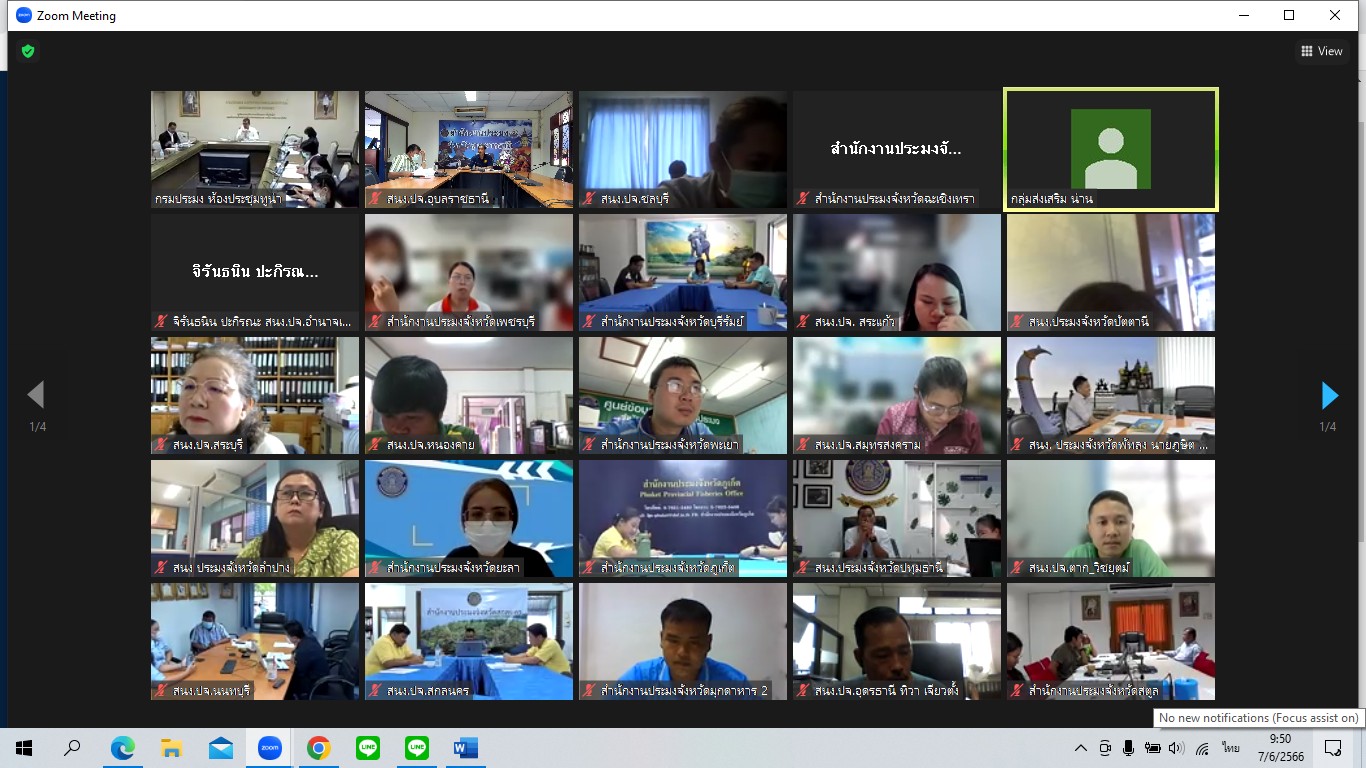Screen dimensions: 1366x768
Task: Open Microsoft Edge from taskbar
Action: pyautogui.click(x=122, y=748)
